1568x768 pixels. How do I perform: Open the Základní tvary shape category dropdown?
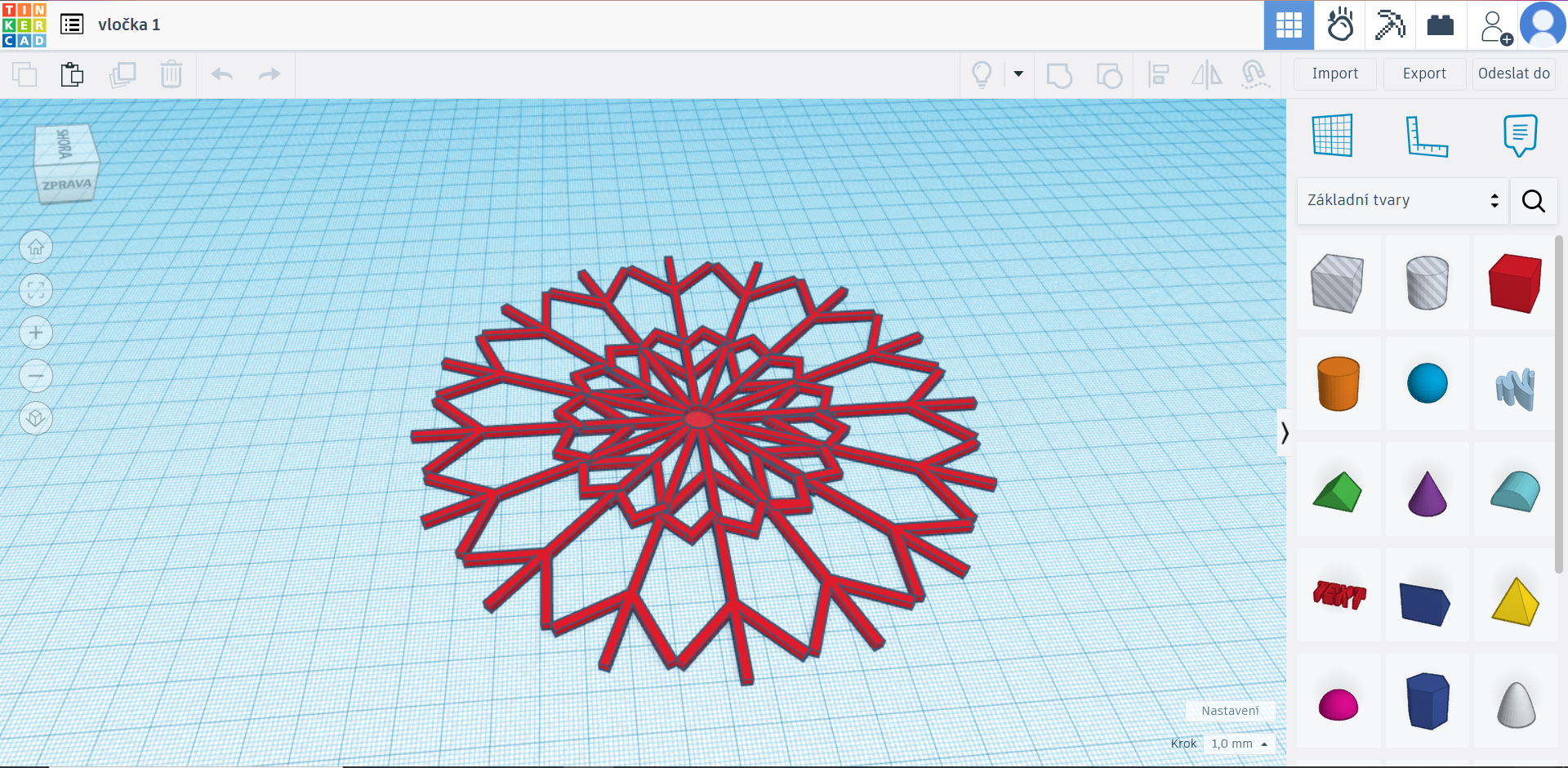coord(1402,200)
